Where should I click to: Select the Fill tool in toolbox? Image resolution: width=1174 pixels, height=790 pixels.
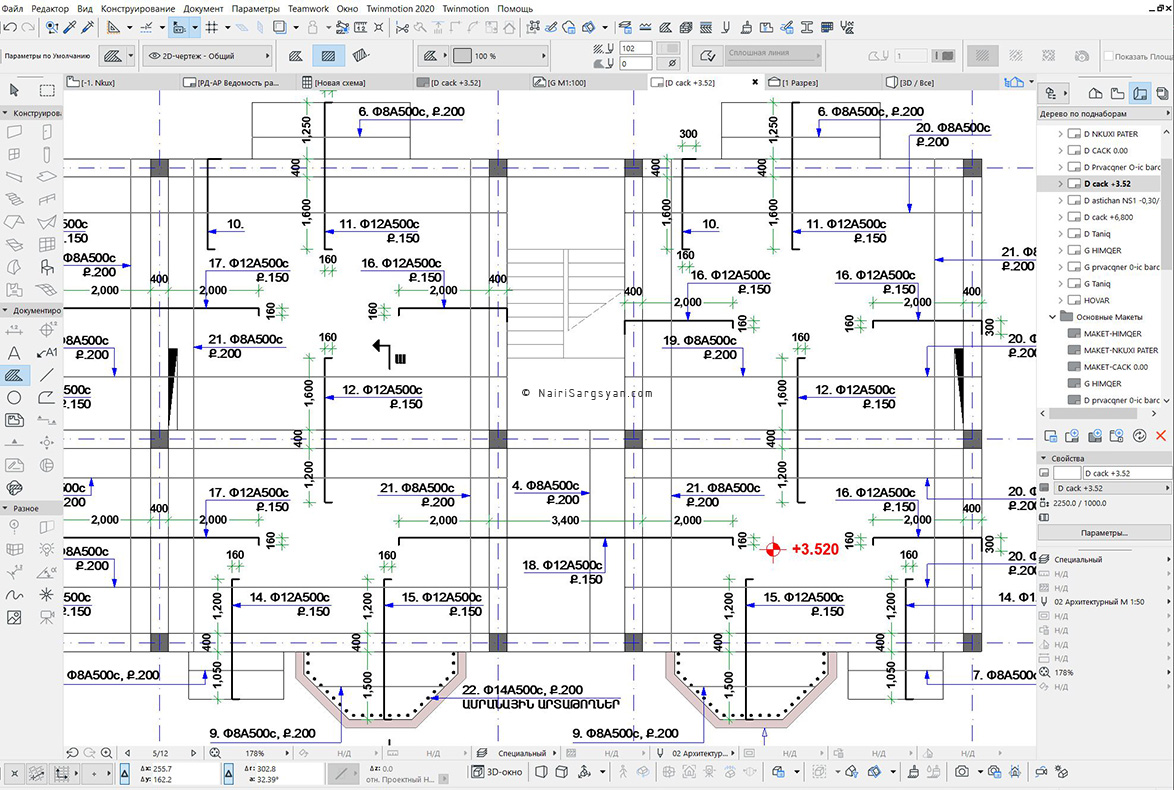pos(14,374)
